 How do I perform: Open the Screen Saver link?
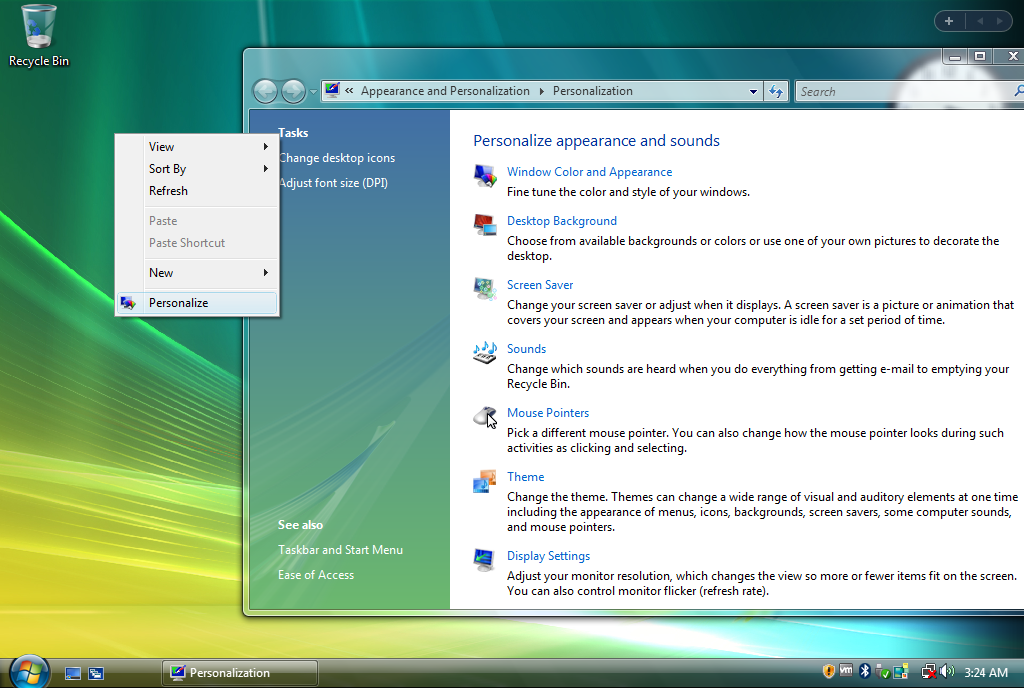point(539,285)
